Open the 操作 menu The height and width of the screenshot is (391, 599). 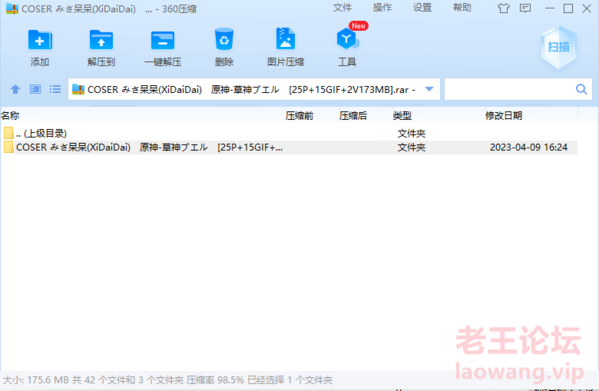pyautogui.click(x=382, y=8)
